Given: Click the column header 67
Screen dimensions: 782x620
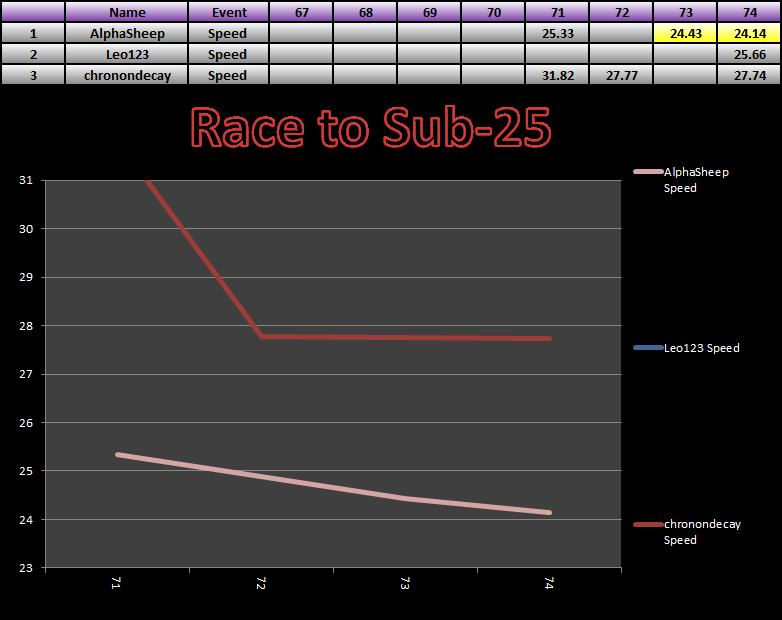Looking at the screenshot, I should click(301, 12).
